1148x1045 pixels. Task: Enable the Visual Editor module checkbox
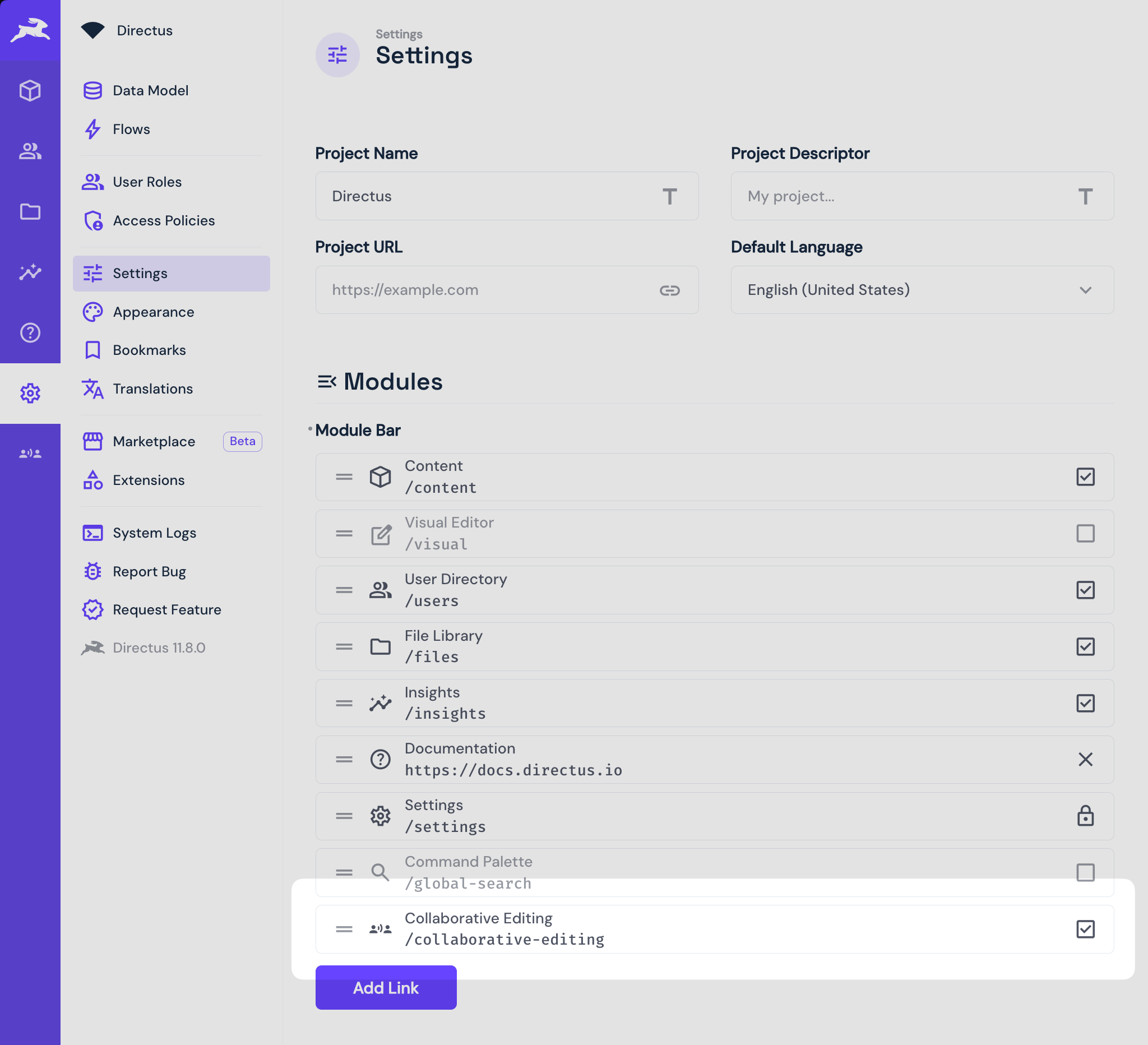point(1085,534)
